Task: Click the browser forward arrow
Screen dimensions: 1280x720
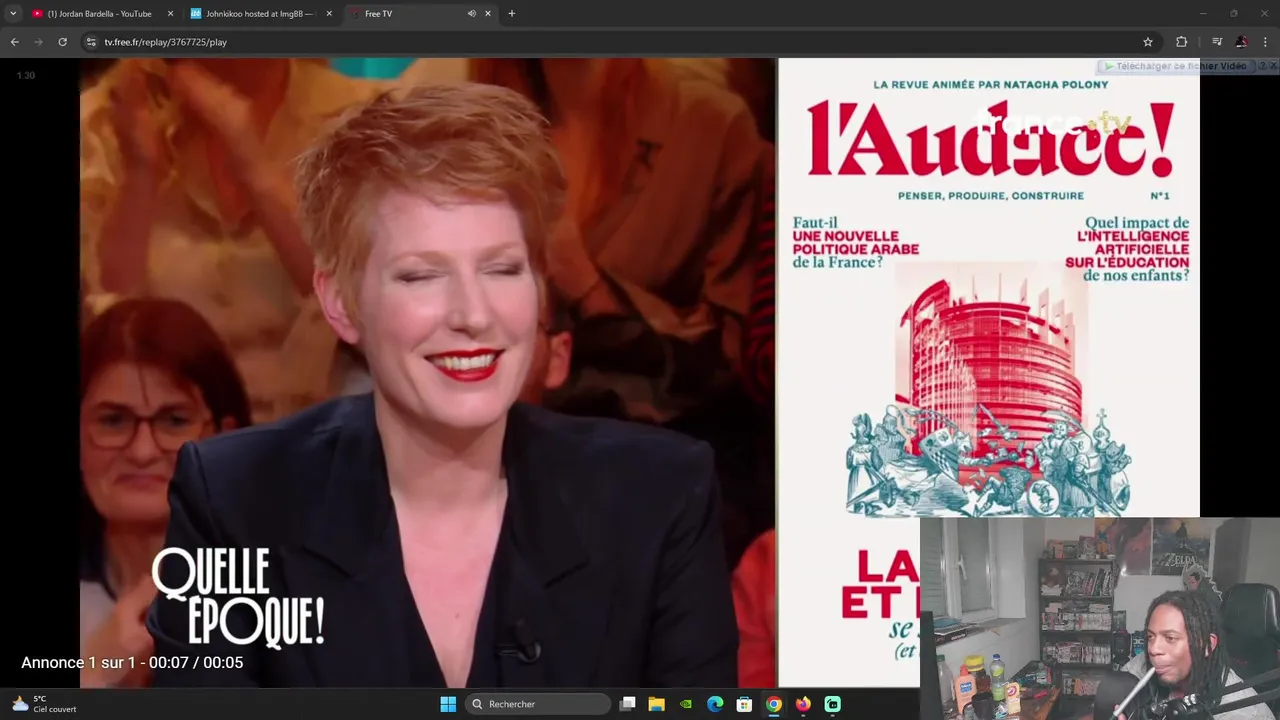Action: coord(39,42)
